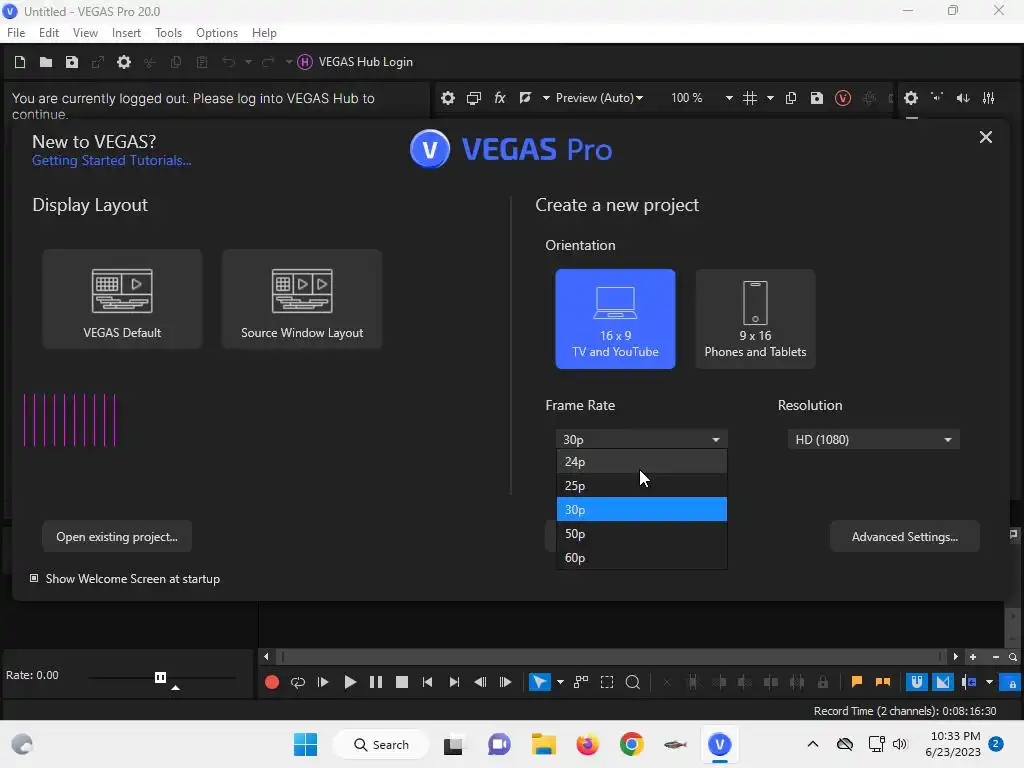Image resolution: width=1024 pixels, height=768 pixels.
Task: Select 25p from the frame rate list
Action: tap(641, 486)
